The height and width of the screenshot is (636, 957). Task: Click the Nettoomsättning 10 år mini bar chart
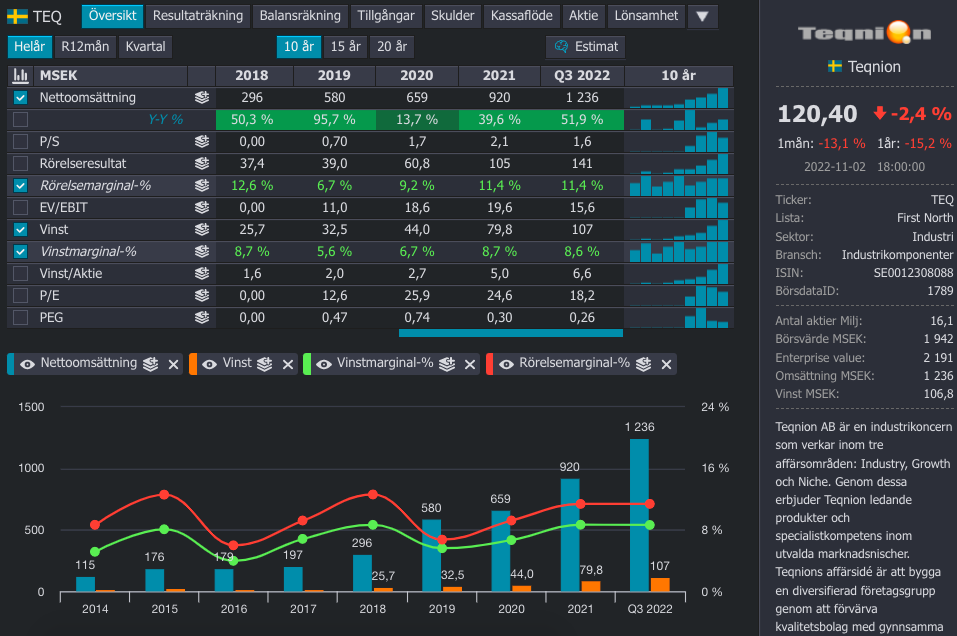679,98
